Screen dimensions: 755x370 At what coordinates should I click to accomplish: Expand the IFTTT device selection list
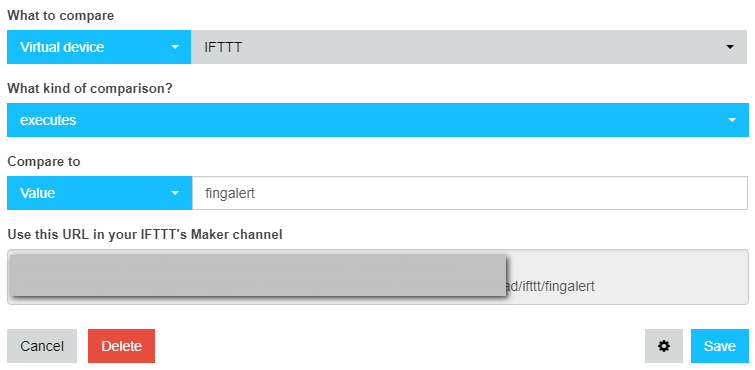pos(469,47)
